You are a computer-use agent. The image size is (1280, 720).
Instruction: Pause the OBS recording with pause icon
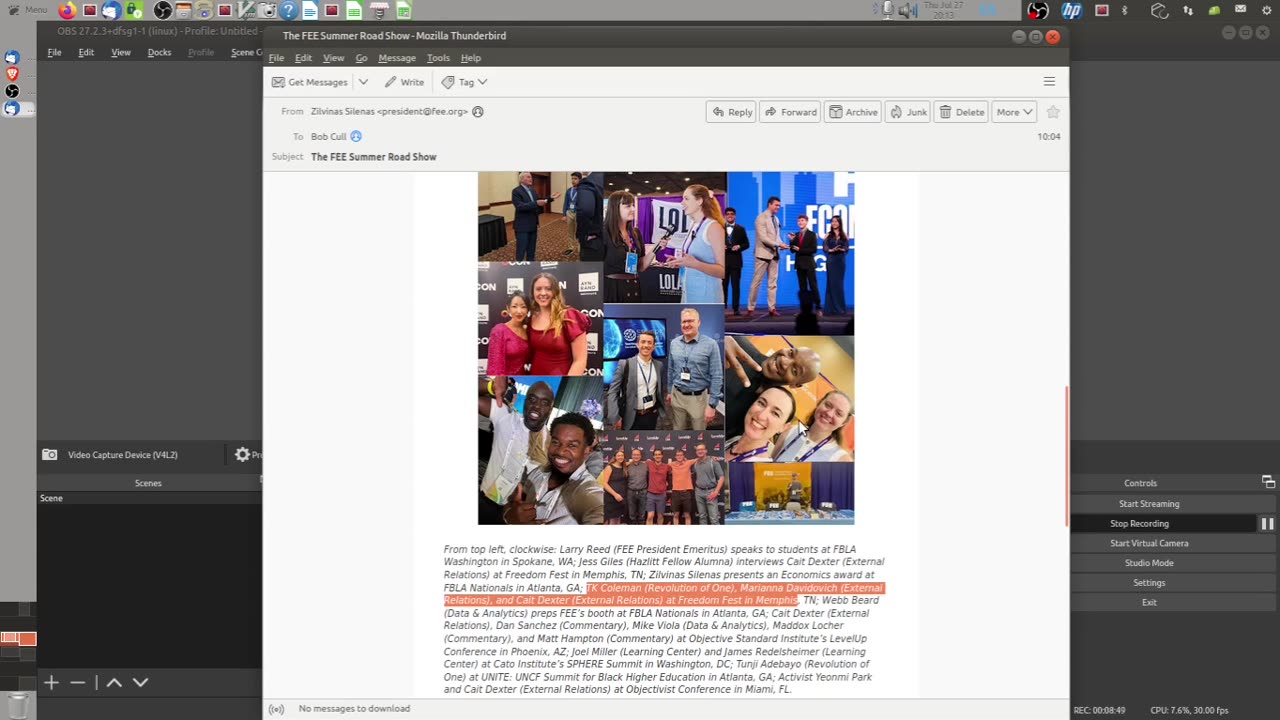(x=1267, y=524)
